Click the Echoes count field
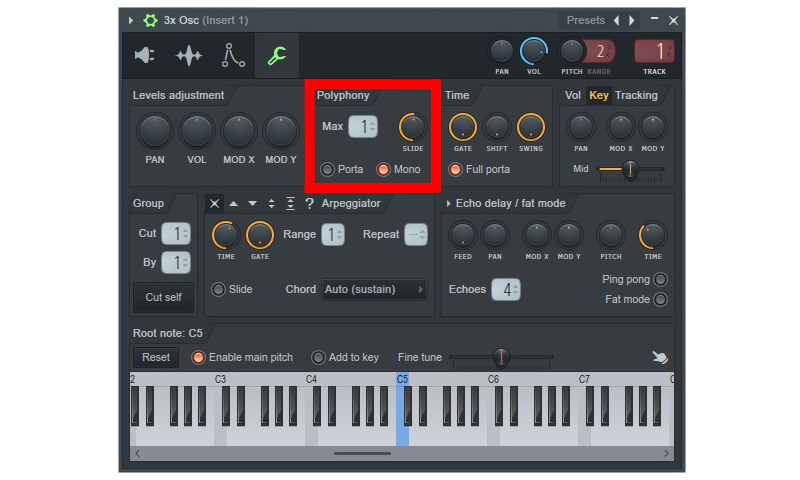Image resolution: width=800 pixels, height=480 pixels. point(506,290)
